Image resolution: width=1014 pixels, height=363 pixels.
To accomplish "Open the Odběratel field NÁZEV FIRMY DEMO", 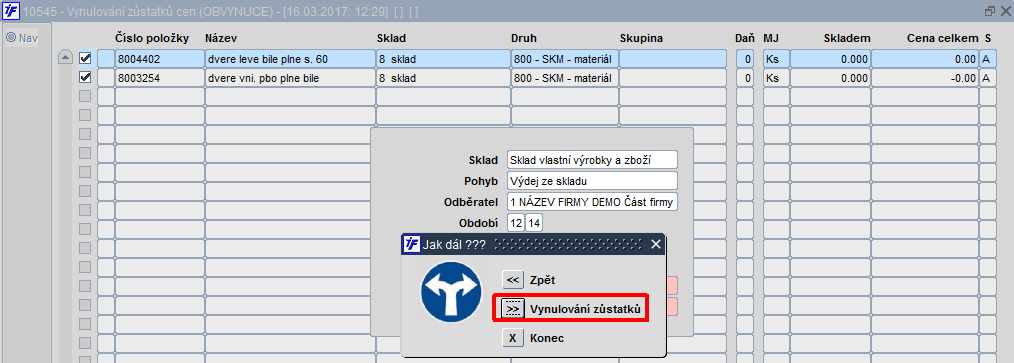I will coord(592,202).
